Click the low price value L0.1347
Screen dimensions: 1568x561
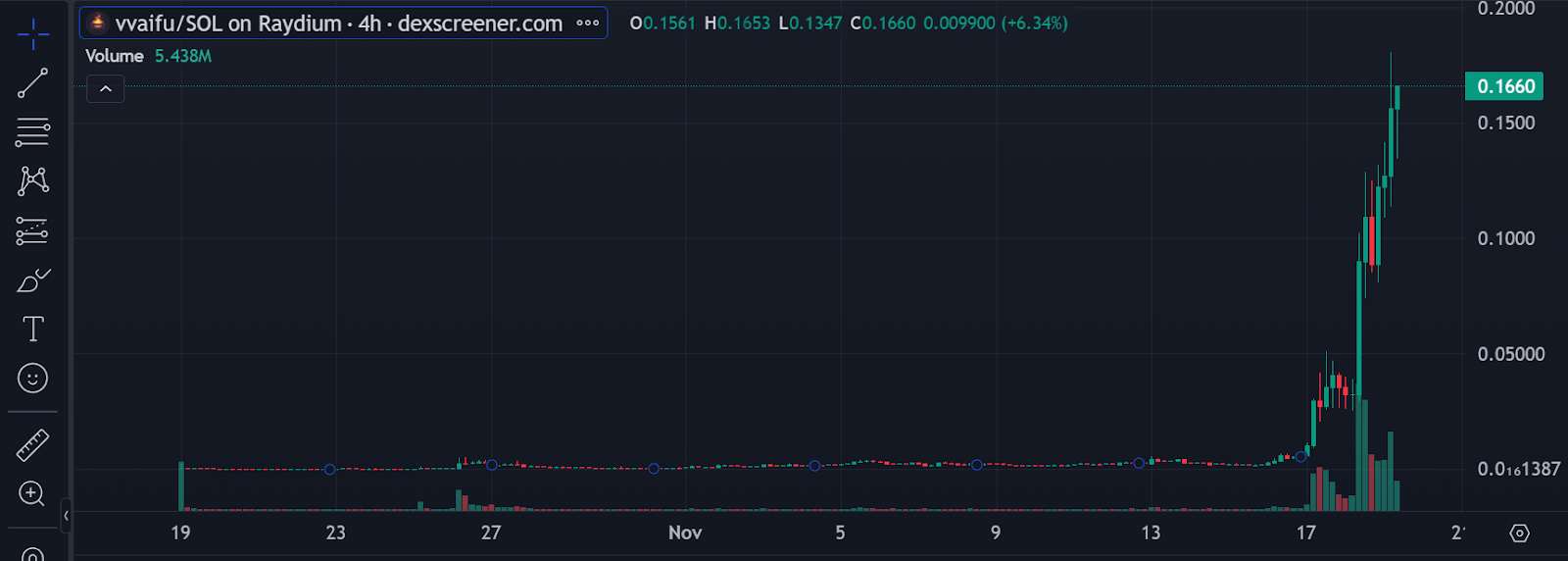(810, 23)
